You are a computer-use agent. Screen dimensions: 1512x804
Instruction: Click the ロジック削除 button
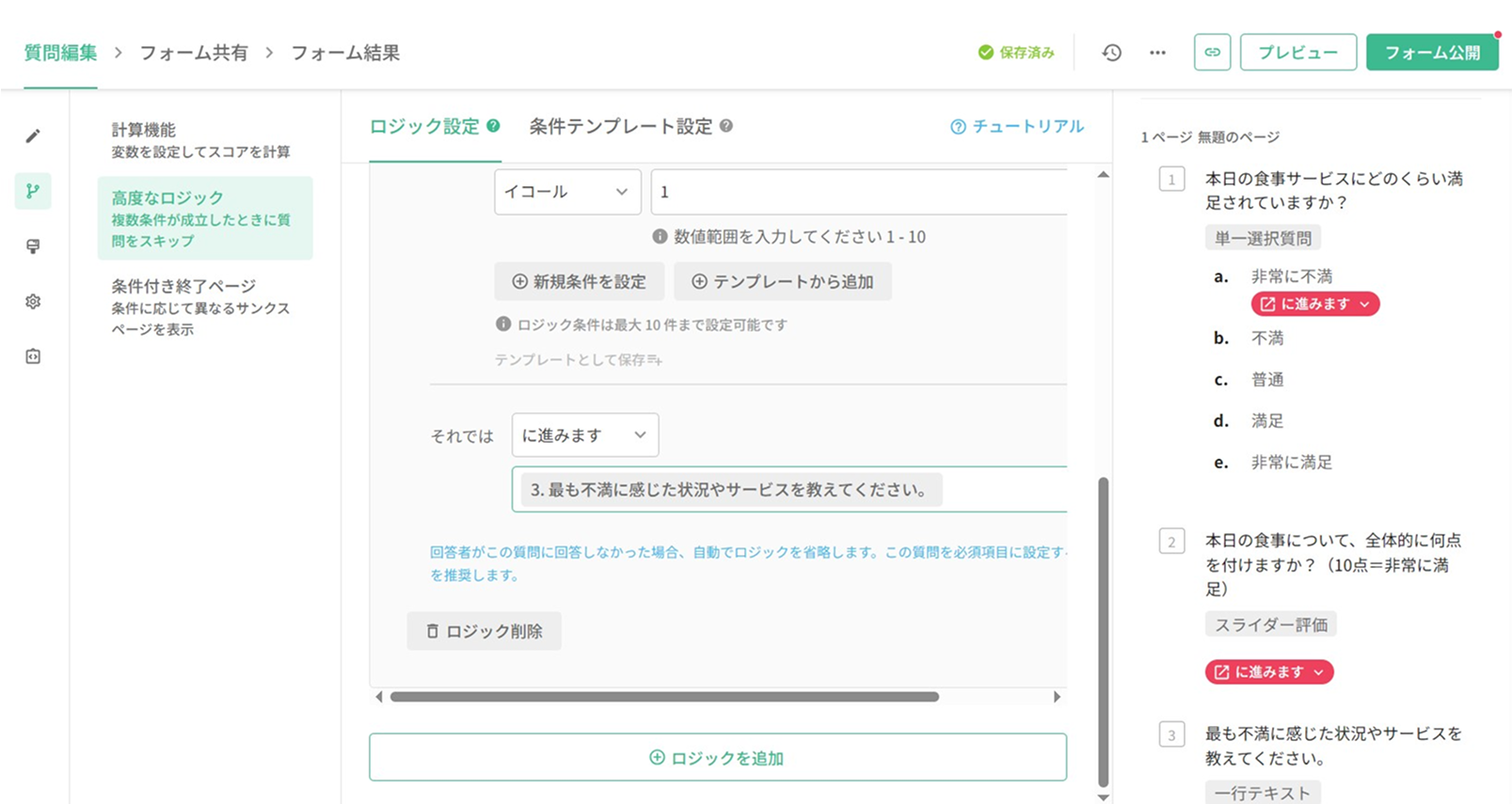point(485,631)
